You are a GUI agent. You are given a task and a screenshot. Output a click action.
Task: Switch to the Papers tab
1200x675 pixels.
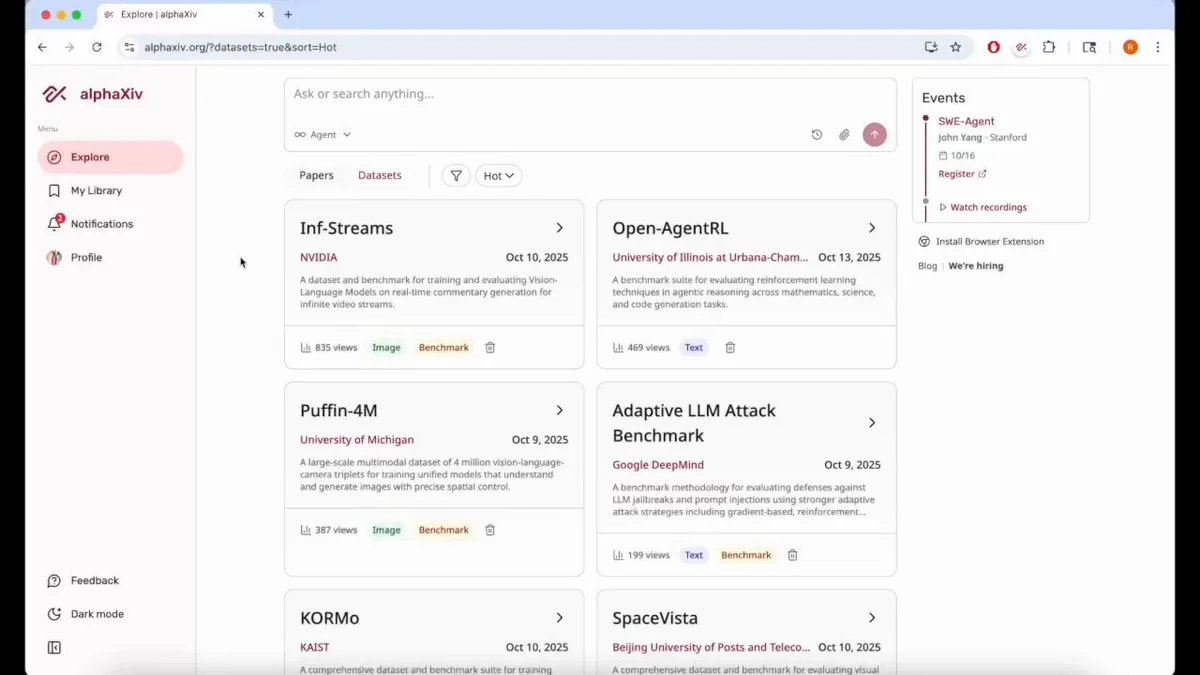316,175
